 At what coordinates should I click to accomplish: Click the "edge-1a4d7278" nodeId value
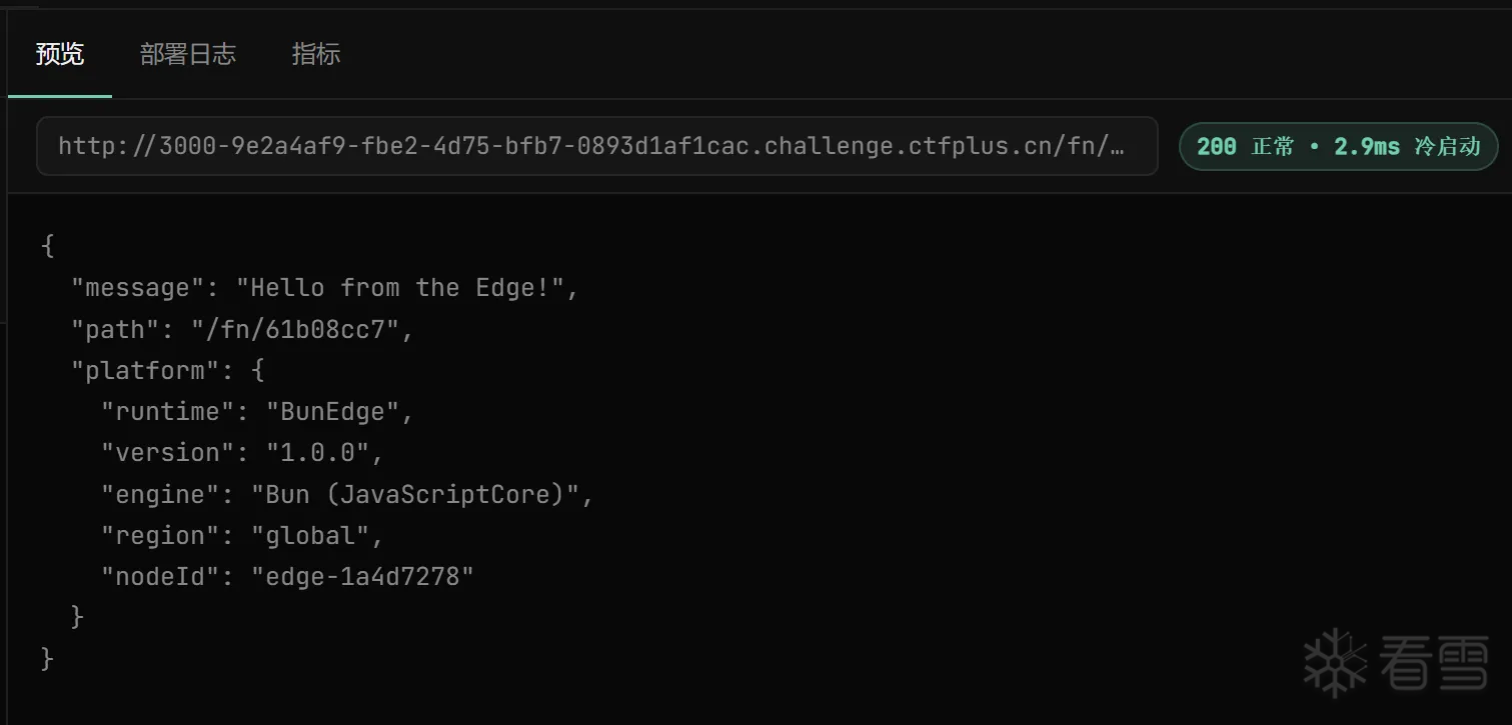point(362,577)
